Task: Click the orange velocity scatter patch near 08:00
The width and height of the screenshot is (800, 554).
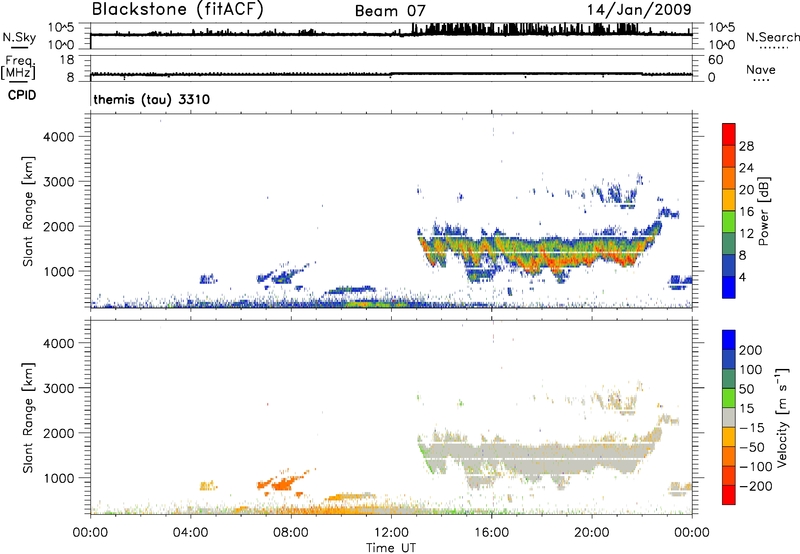Action: point(282,482)
